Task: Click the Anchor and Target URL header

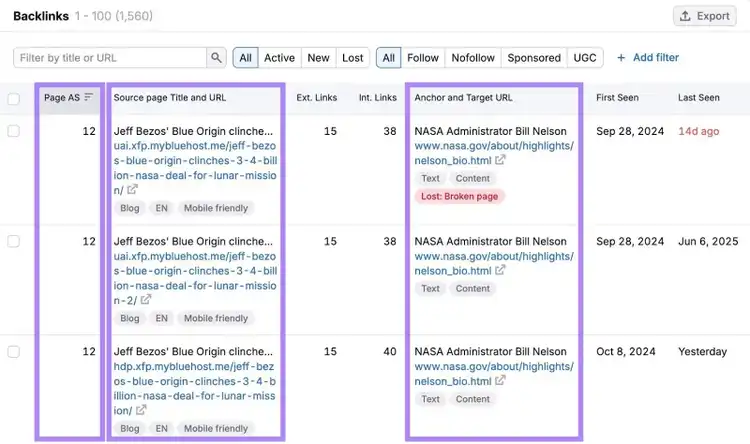Action: tap(463, 98)
